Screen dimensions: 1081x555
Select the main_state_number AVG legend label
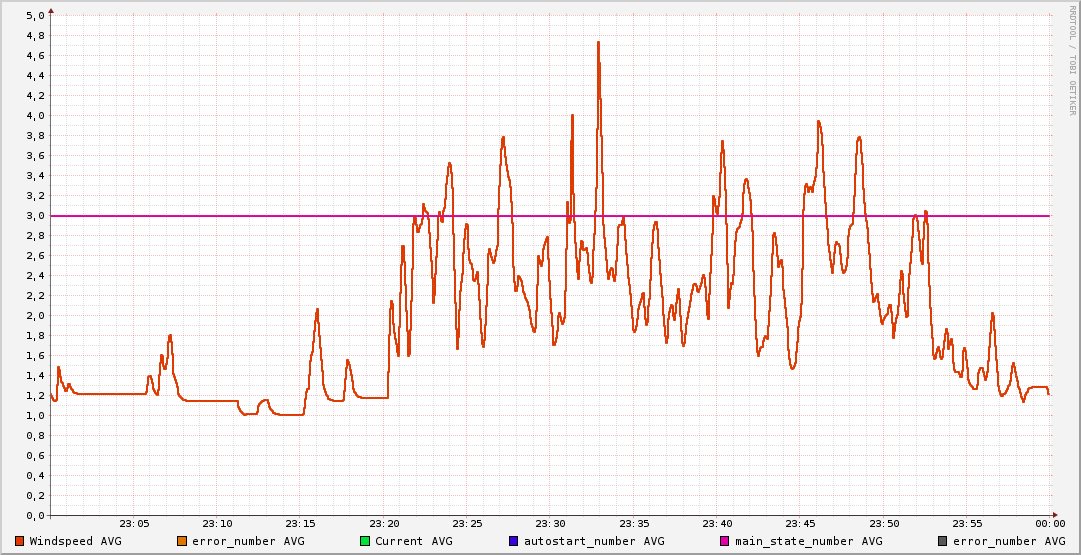[809, 541]
